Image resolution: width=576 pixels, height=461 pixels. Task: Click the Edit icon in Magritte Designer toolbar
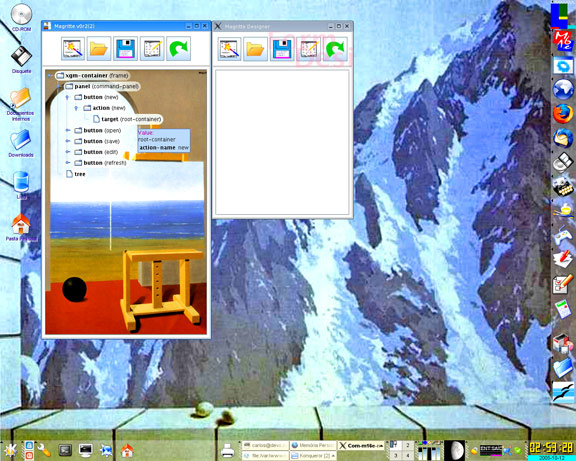point(309,49)
